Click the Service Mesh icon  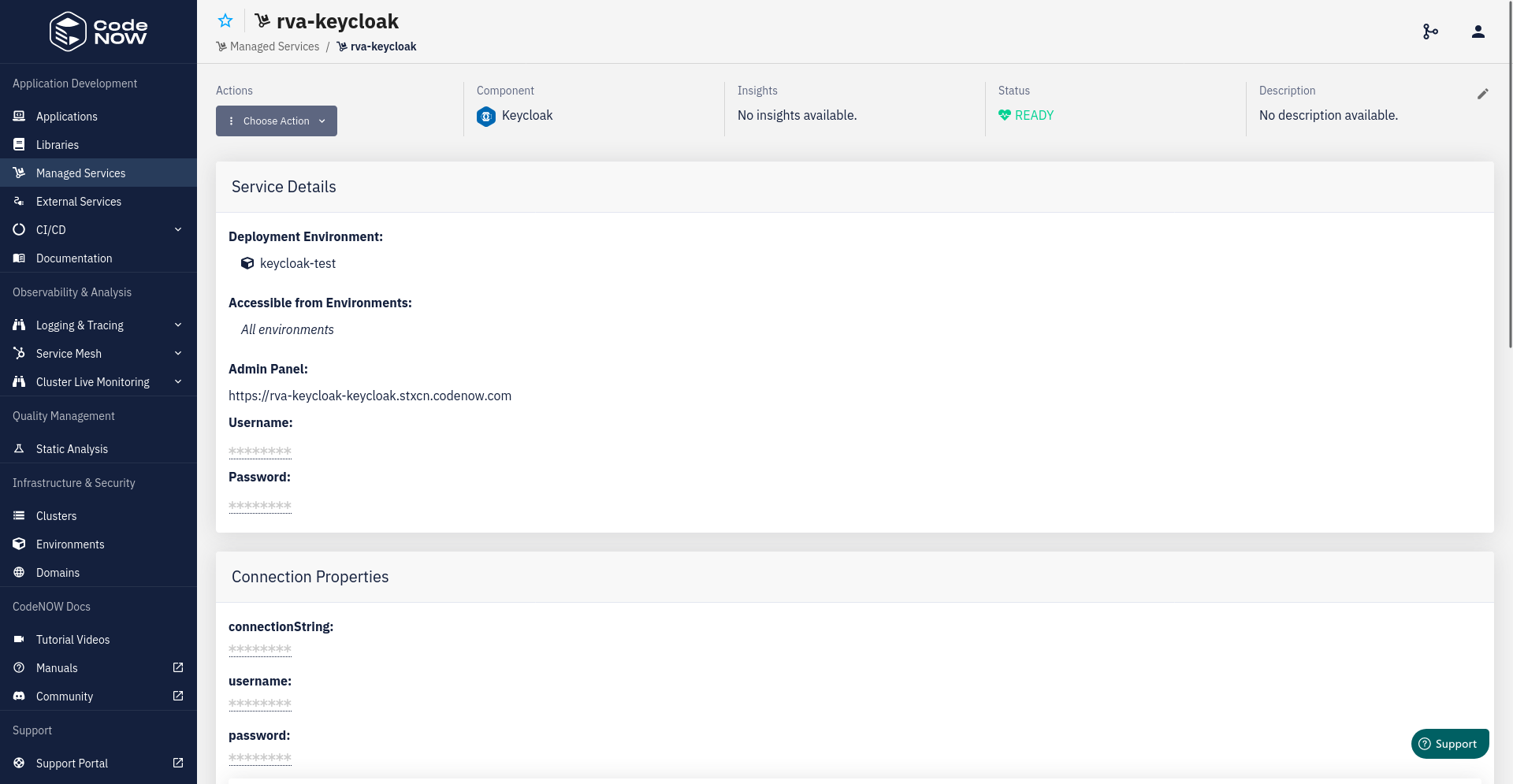click(19, 353)
